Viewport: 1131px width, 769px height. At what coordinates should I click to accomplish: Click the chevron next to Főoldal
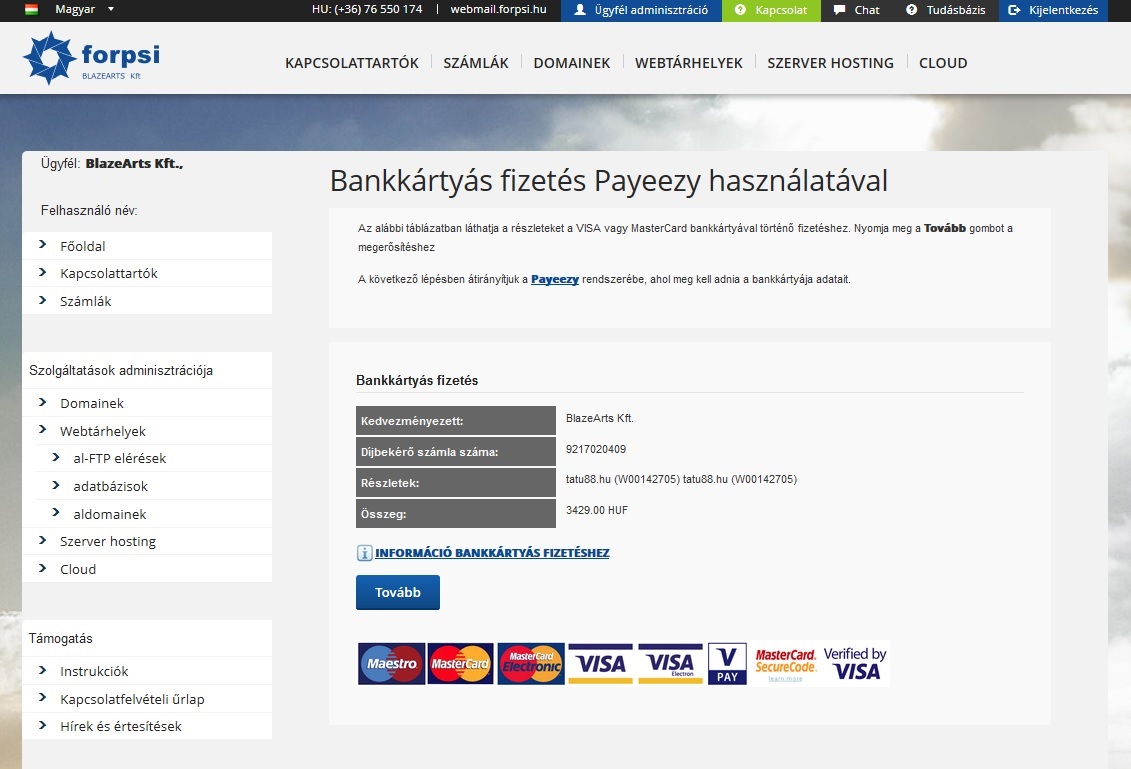43,245
